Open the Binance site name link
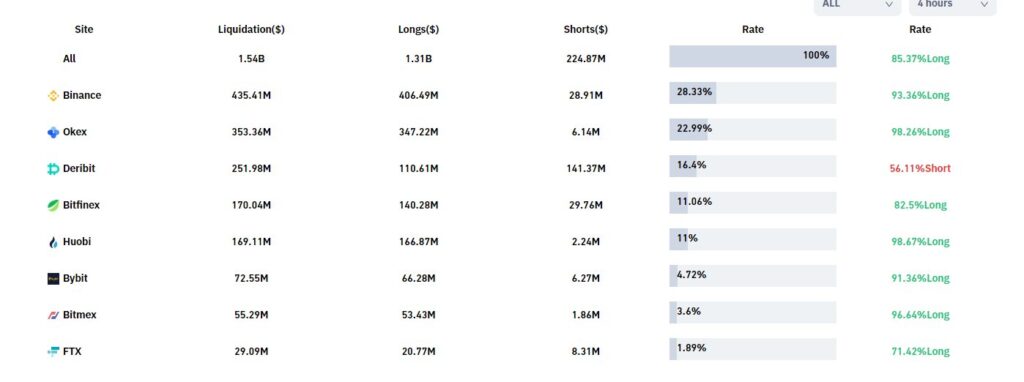Screen dimensions: 1024x382 82,95
